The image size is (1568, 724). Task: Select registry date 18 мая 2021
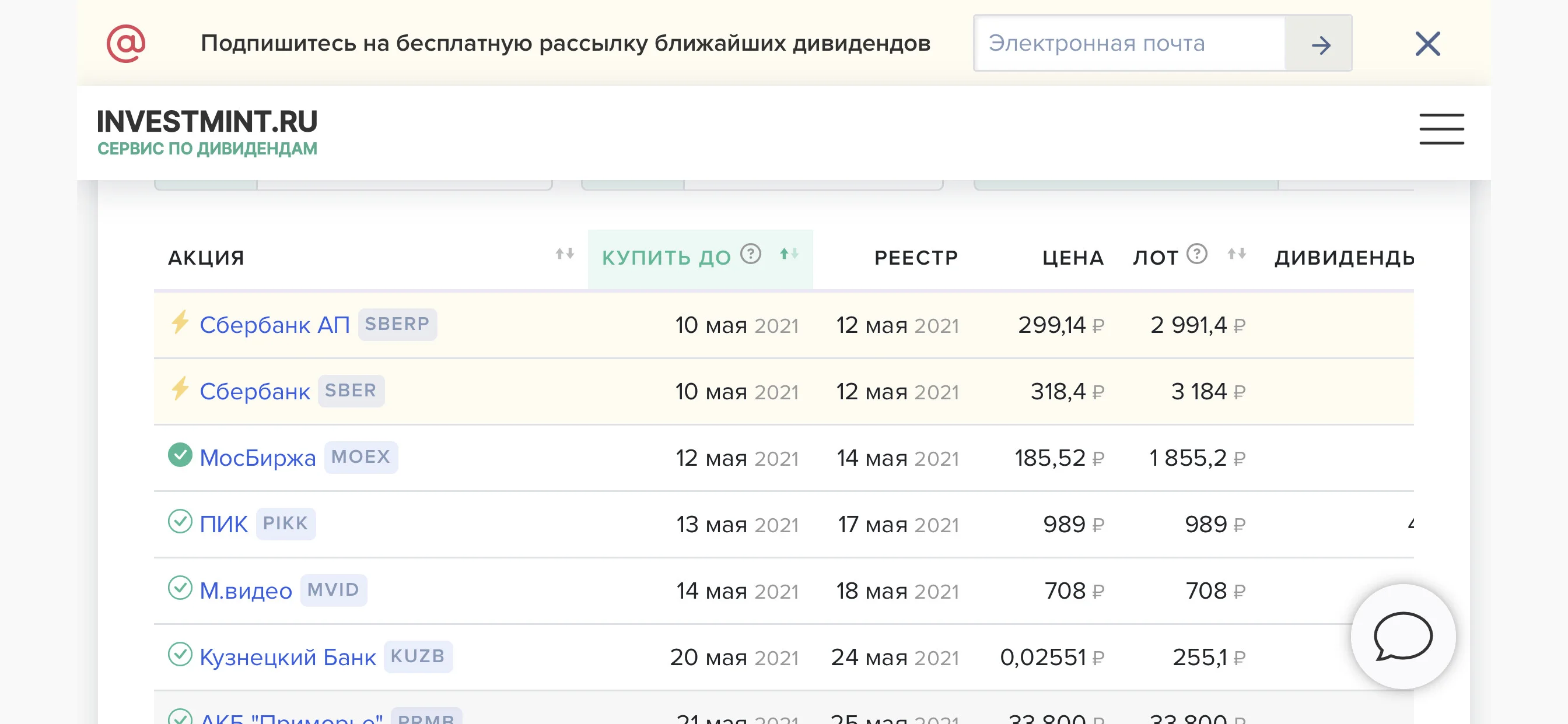[897, 591]
